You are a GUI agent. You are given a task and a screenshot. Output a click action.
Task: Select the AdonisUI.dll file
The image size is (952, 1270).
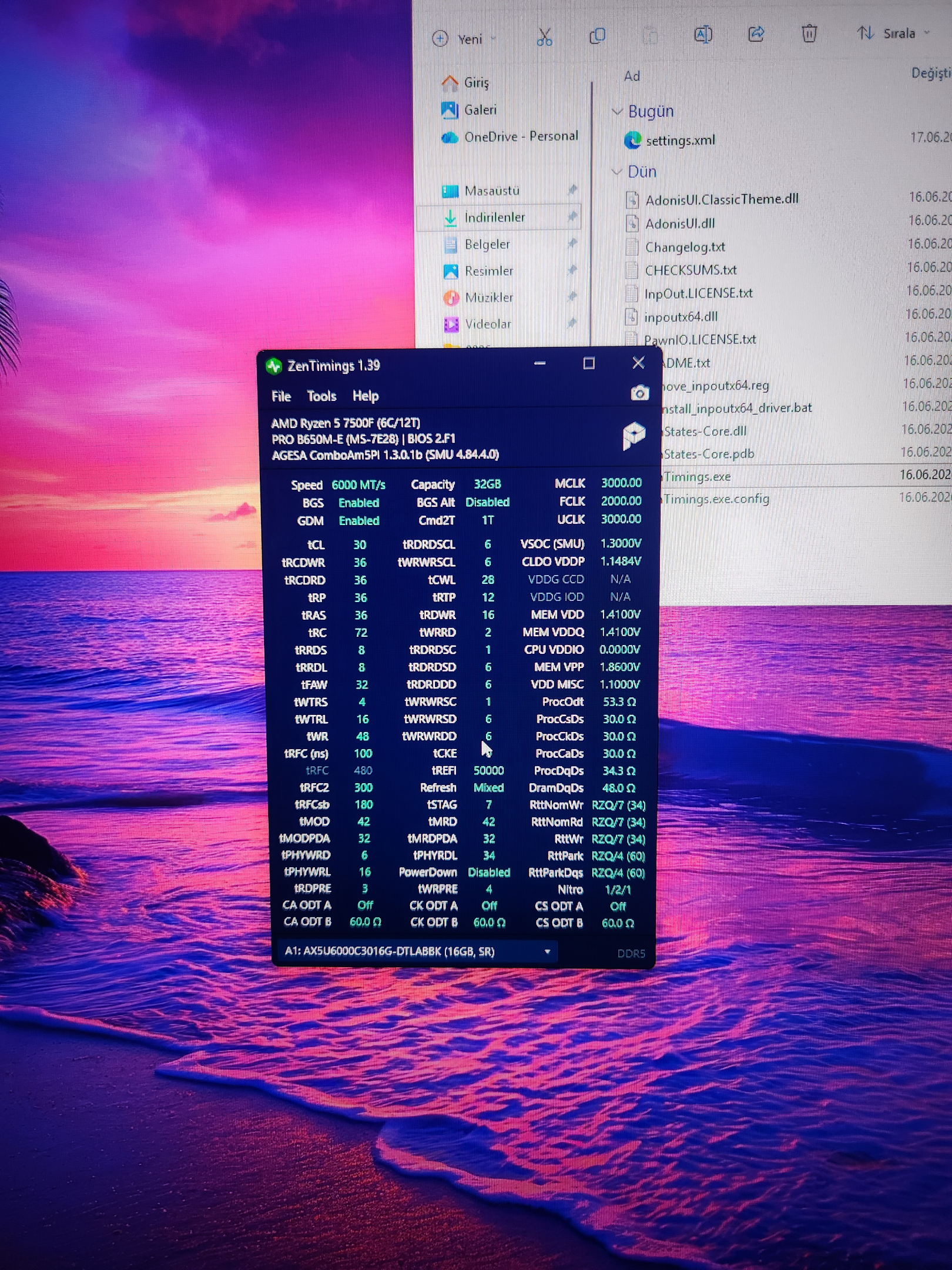coord(680,224)
